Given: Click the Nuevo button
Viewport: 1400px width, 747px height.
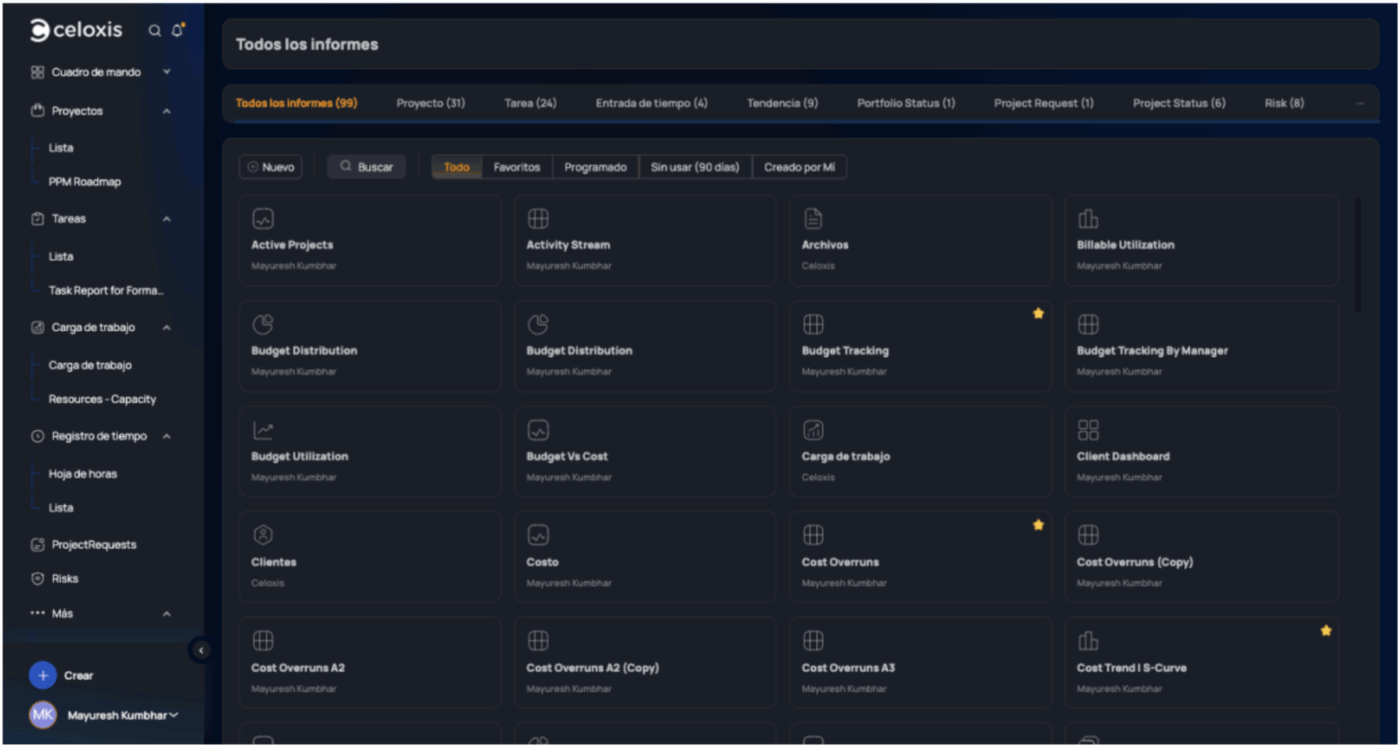Looking at the screenshot, I should 270,167.
